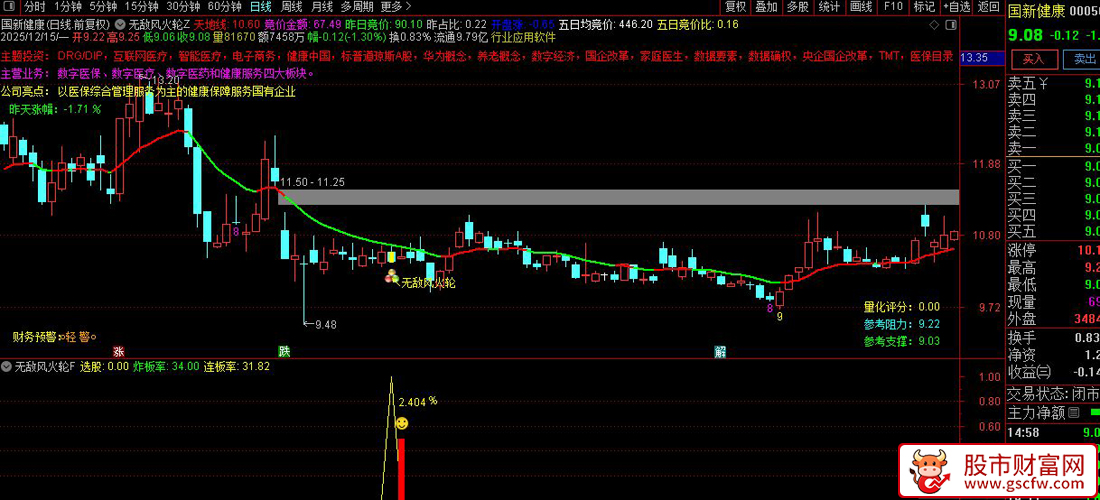Click the 解 event marker on the time axis
Screen dimensions: 1100x500
tap(720, 351)
